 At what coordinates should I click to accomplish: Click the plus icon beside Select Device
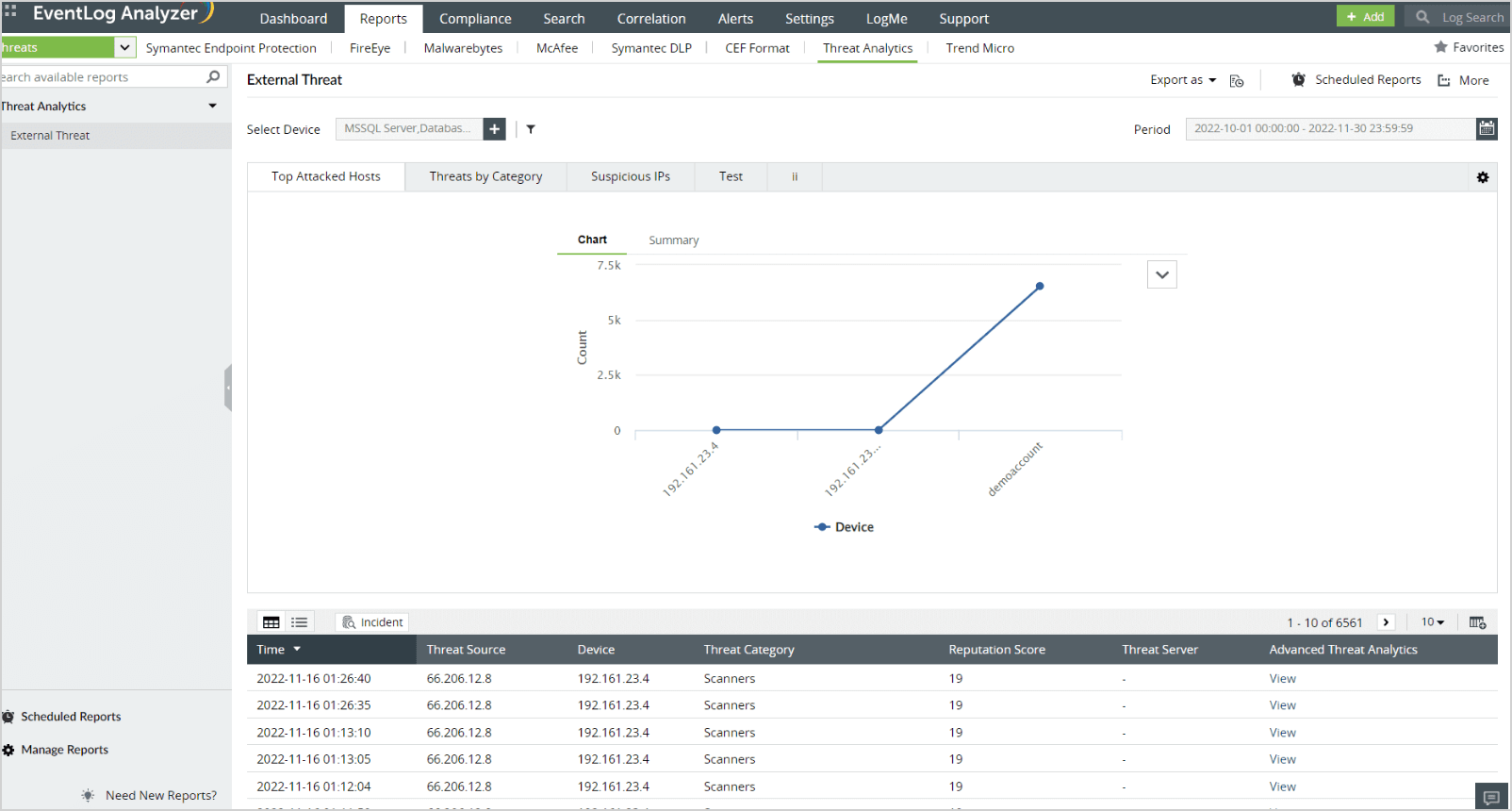pos(494,129)
